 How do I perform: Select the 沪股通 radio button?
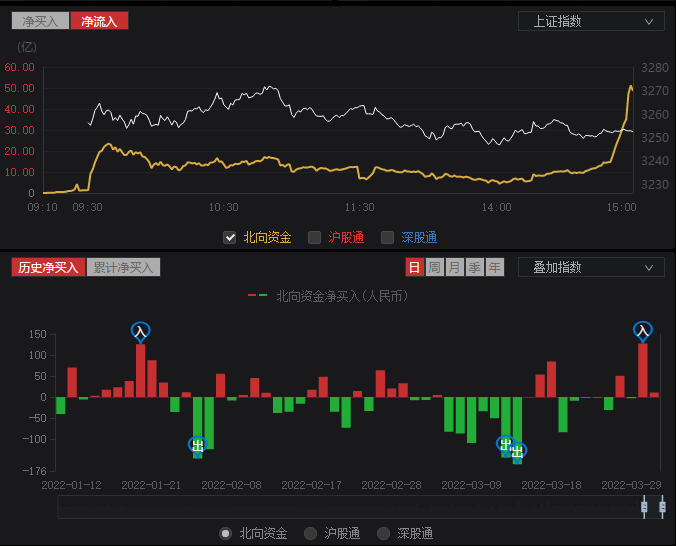click(310, 533)
